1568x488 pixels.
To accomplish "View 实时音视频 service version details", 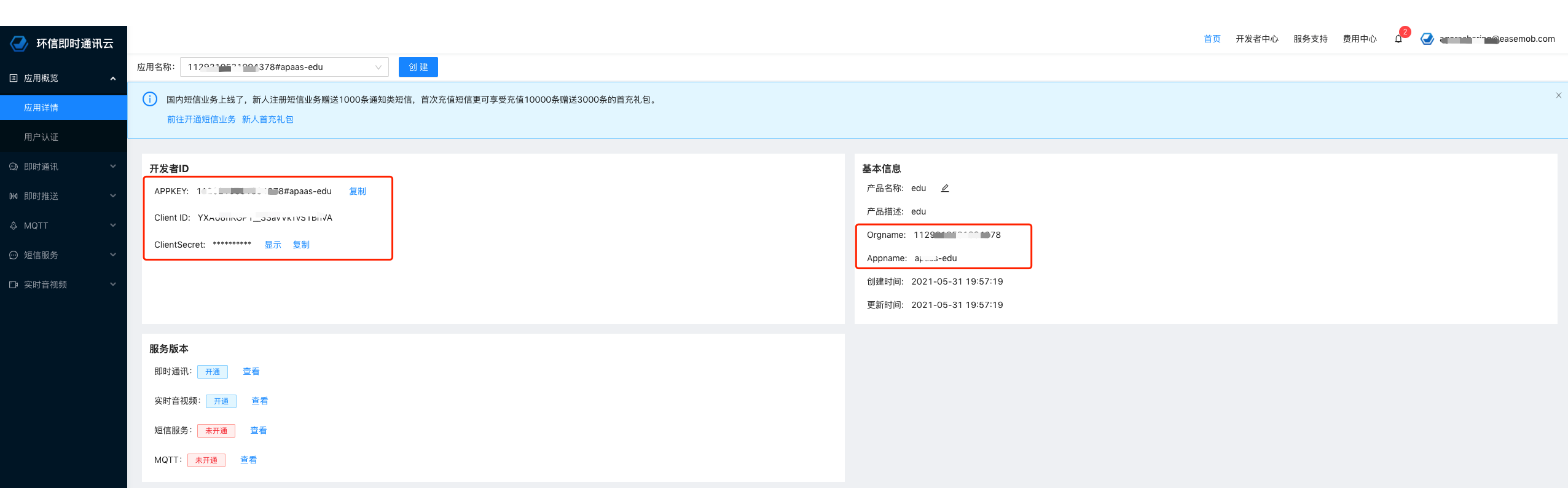I will point(260,401).
